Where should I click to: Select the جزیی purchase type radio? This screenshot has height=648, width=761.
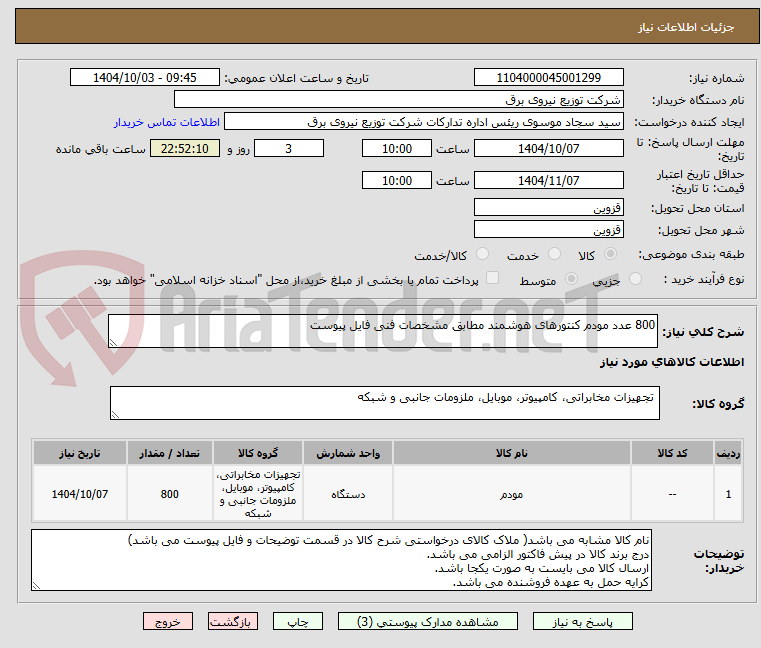(x=635, y=279)
